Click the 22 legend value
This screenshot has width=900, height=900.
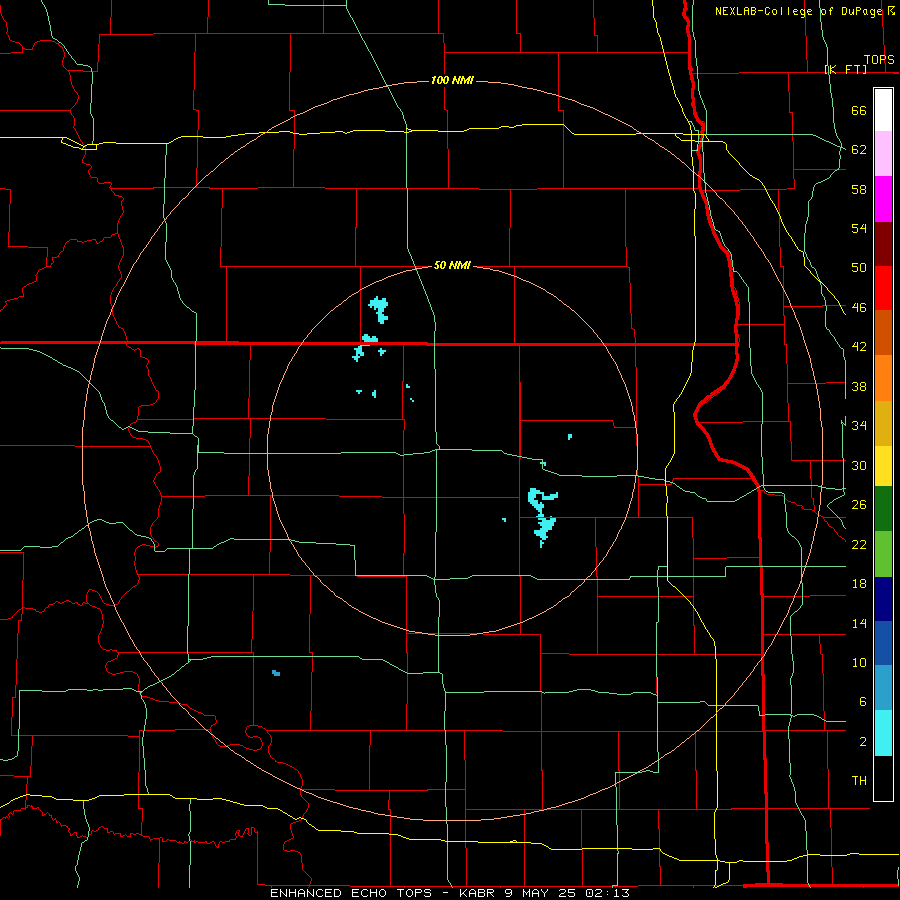click(x=859, y=544)
